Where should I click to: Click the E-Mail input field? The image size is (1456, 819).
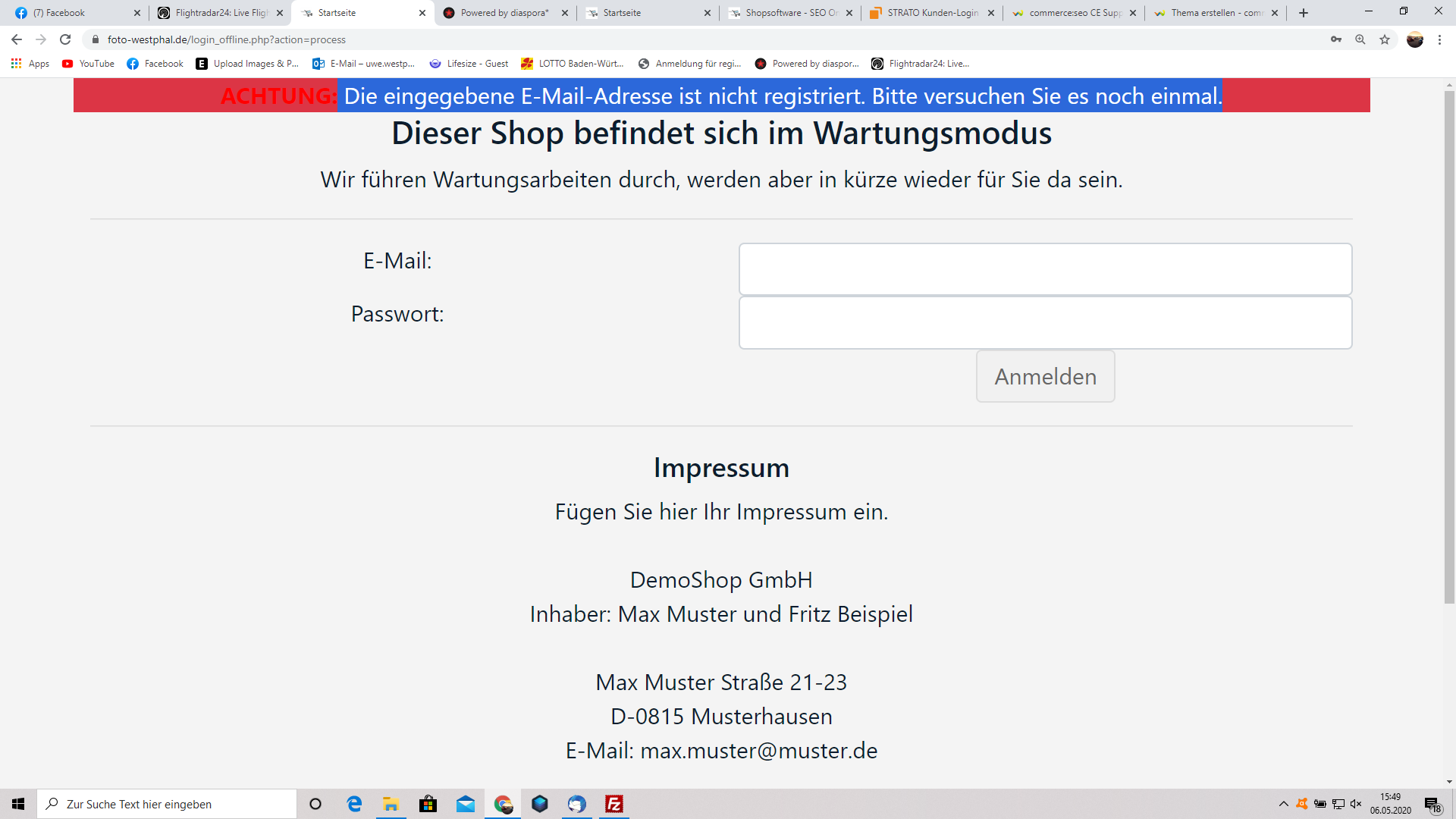click(1045, 269)
